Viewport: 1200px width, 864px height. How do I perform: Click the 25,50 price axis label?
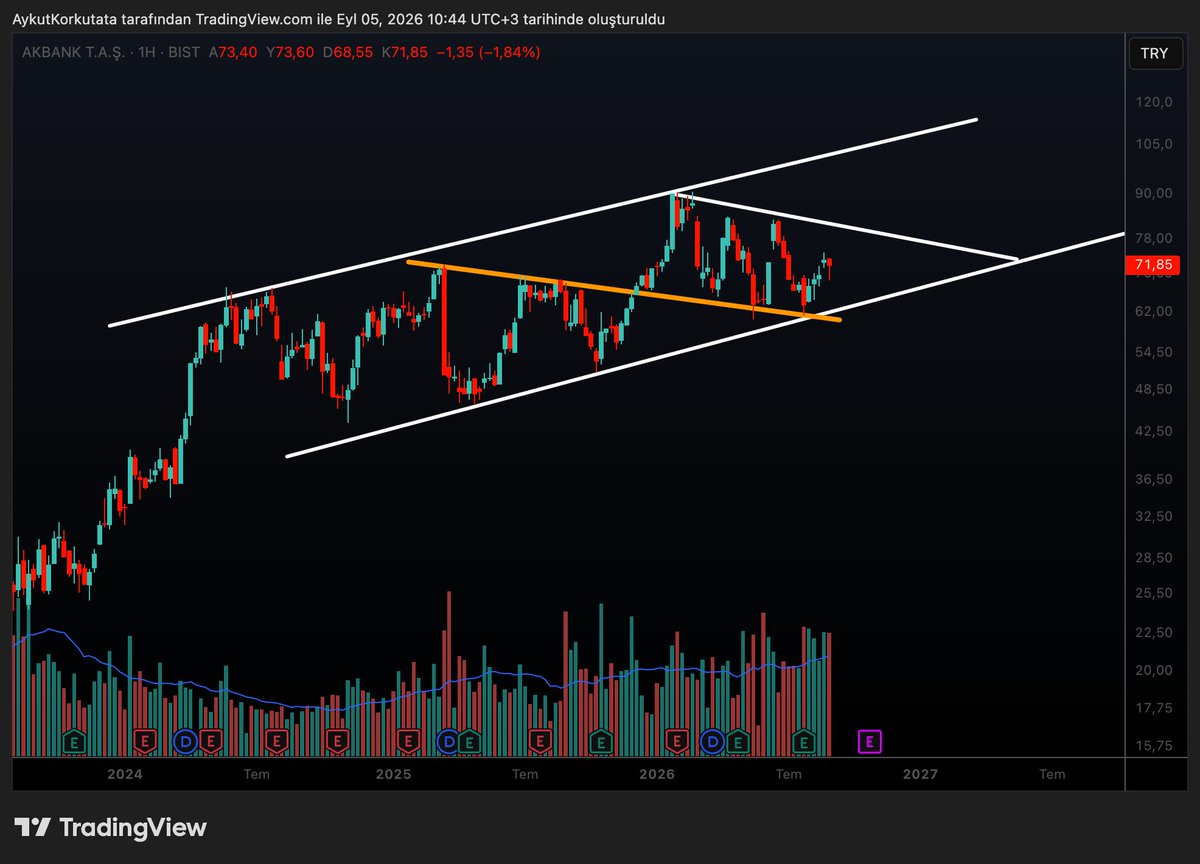pos(1155,593)
